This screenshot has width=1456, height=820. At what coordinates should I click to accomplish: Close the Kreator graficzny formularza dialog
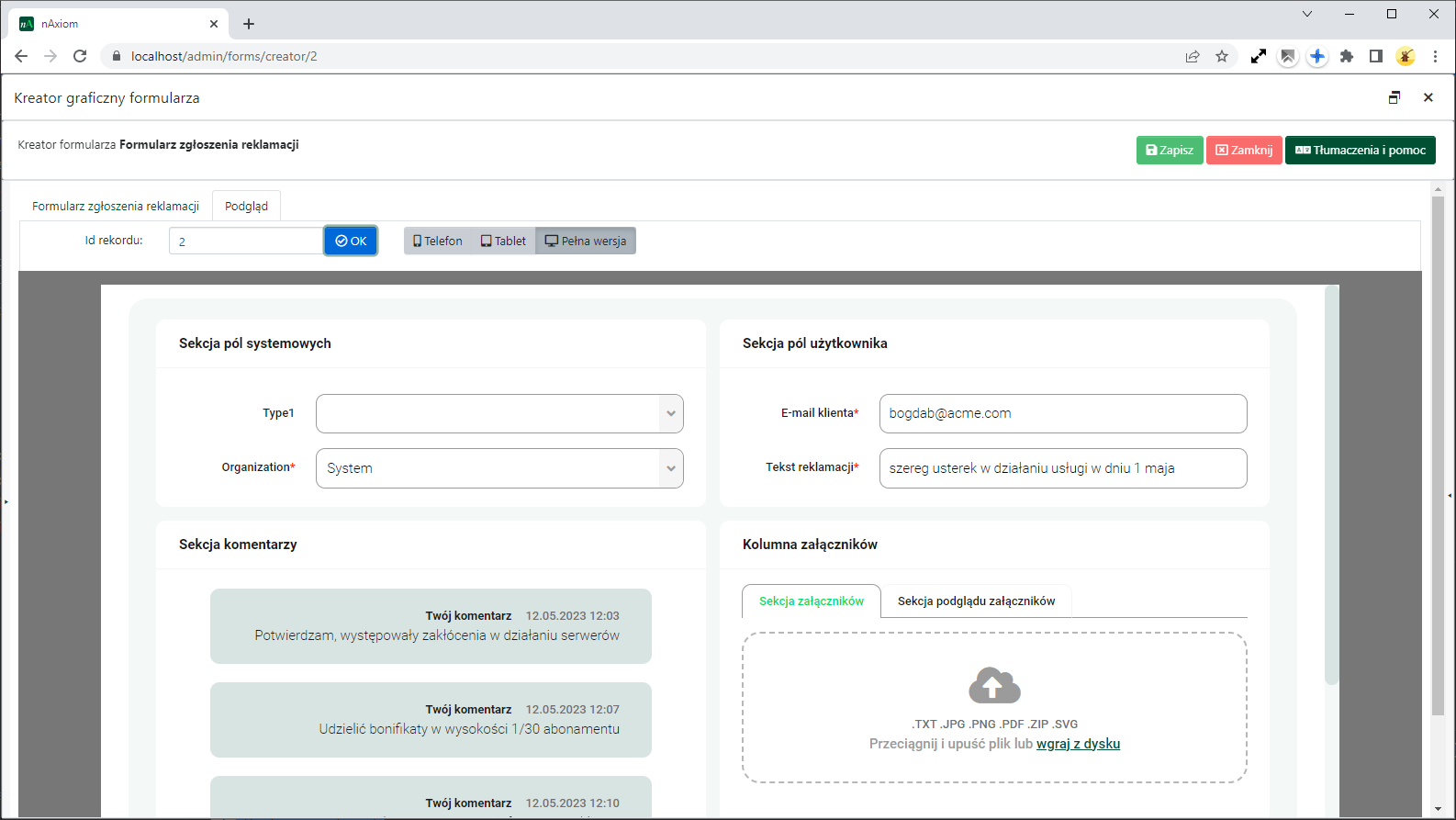[1428, 97]
